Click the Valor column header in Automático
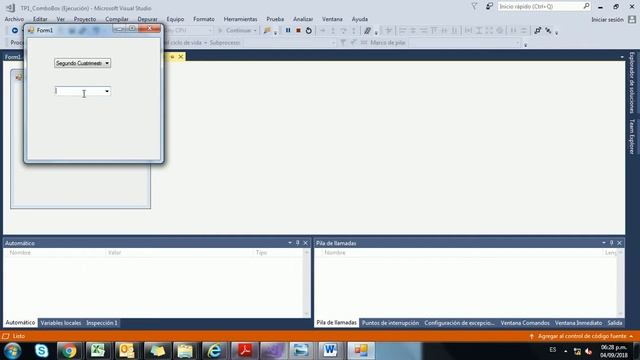 pos(114,253)
